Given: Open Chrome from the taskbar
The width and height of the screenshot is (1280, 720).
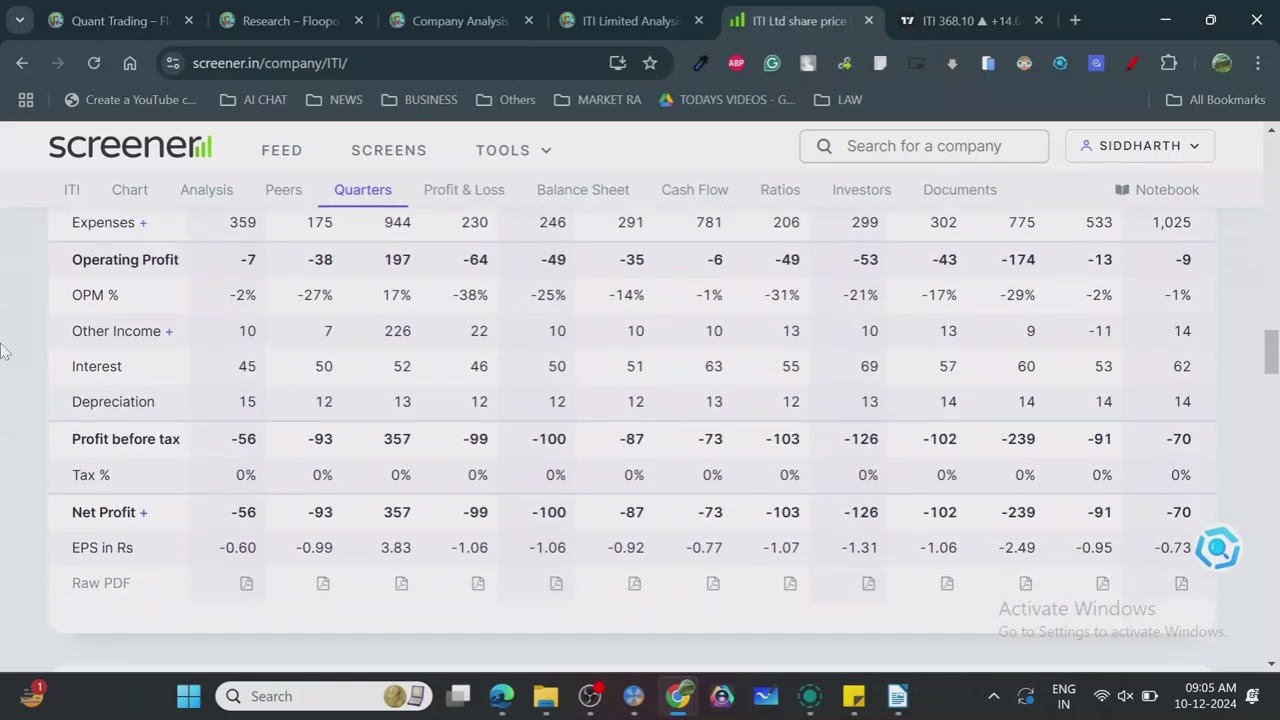Looking at the screenshot, I should pos(678,696).
